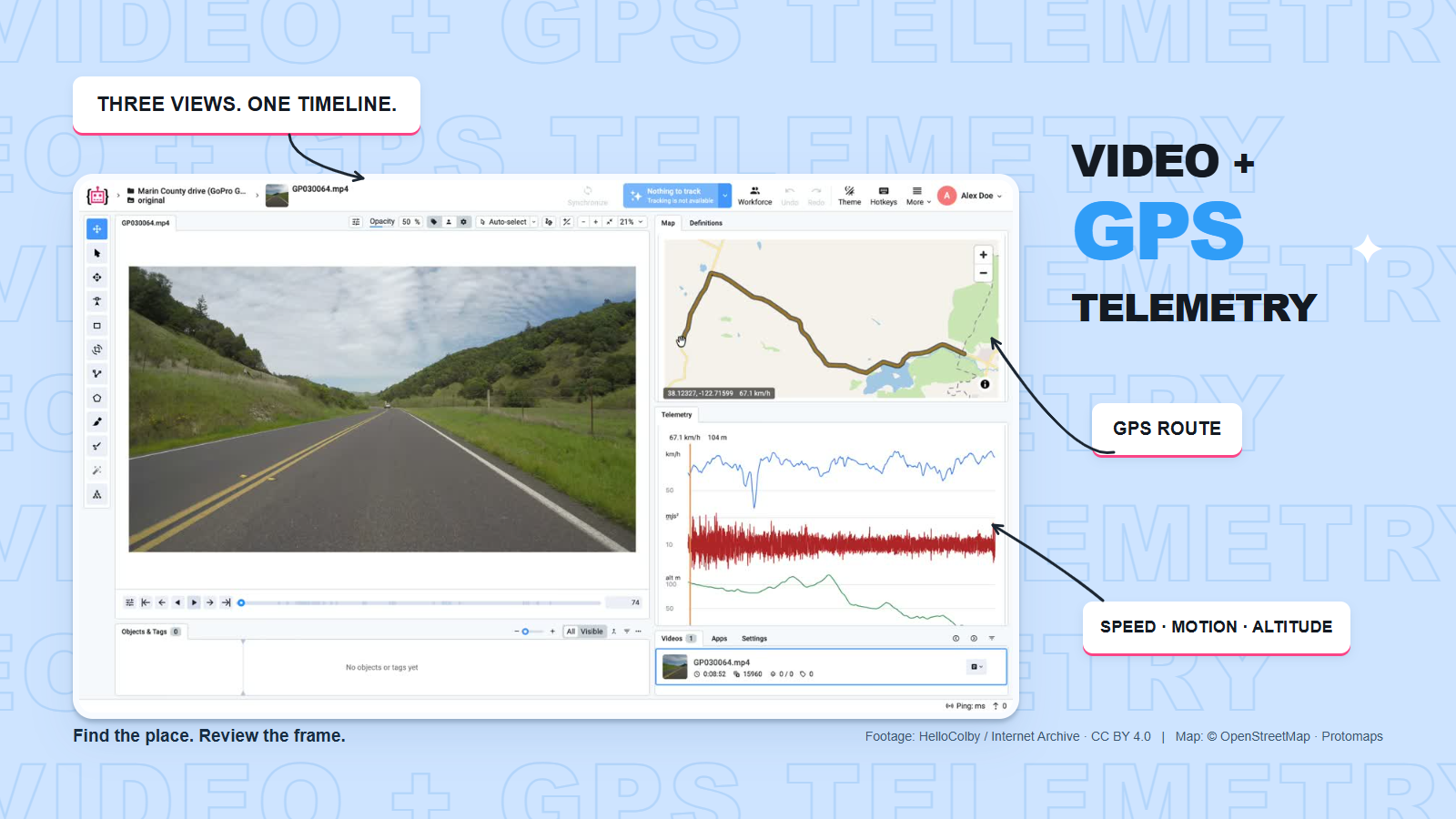1456x819 pixels.
Task: Open the 21% zoom level dropdown
Action: tap(632, 222)
